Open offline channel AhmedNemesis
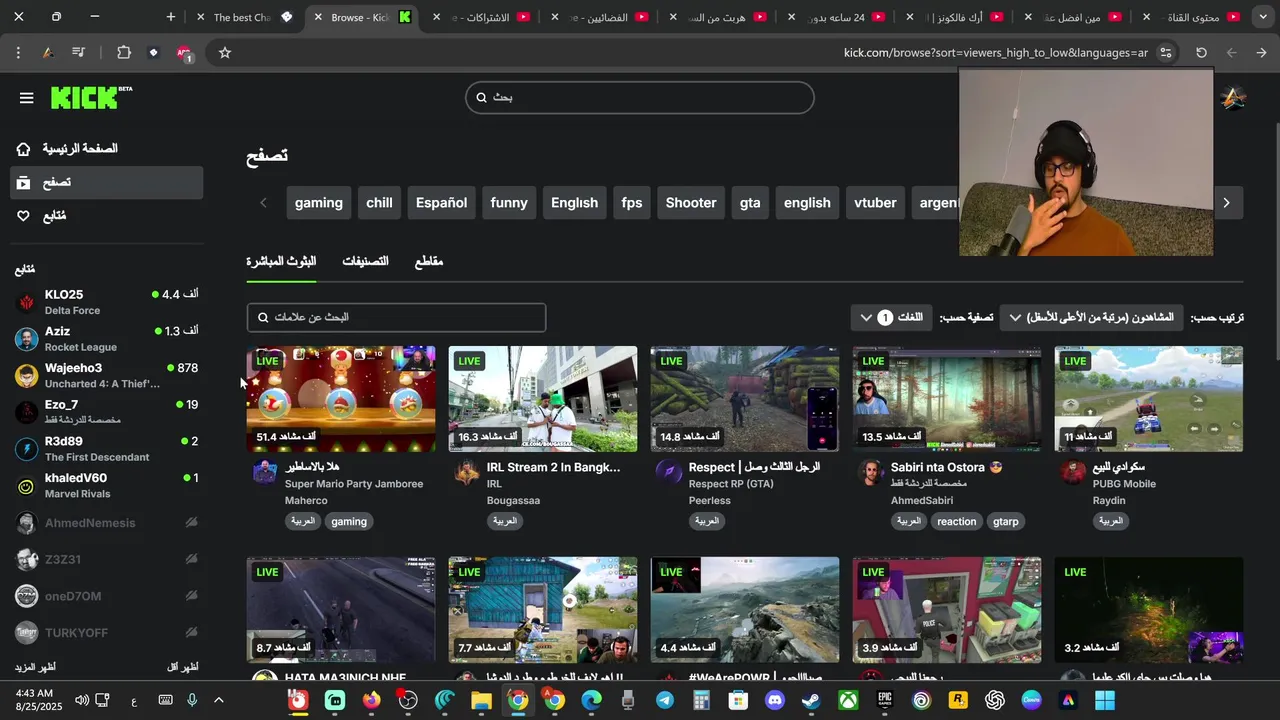Viewport: 1280px width, 720px height. (107, 523)
